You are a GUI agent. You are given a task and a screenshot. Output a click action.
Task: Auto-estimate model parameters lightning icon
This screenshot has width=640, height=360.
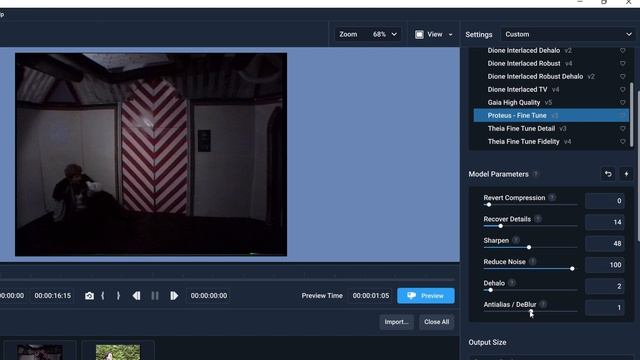tap(626, 174)
